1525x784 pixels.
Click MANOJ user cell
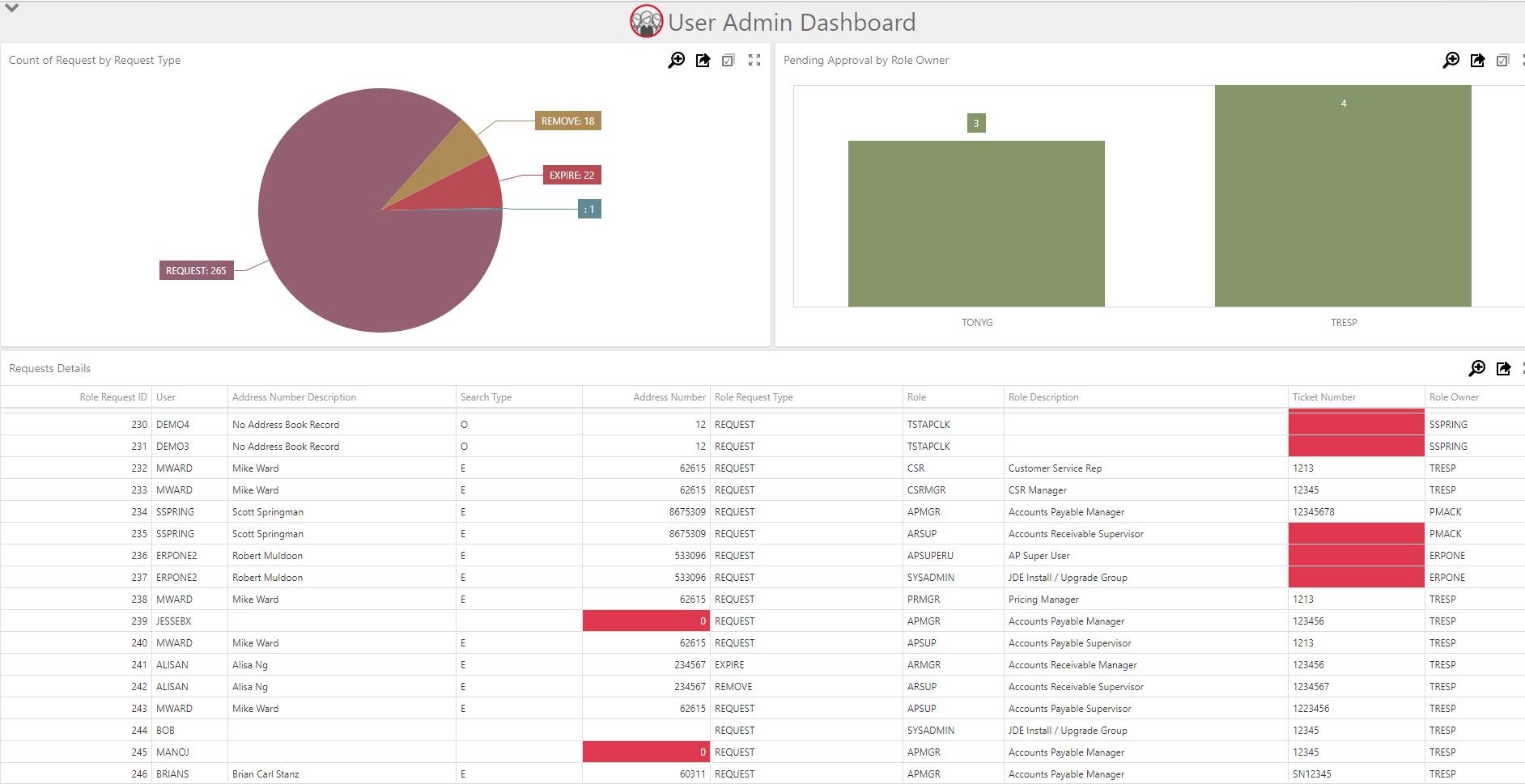point(172,752)
